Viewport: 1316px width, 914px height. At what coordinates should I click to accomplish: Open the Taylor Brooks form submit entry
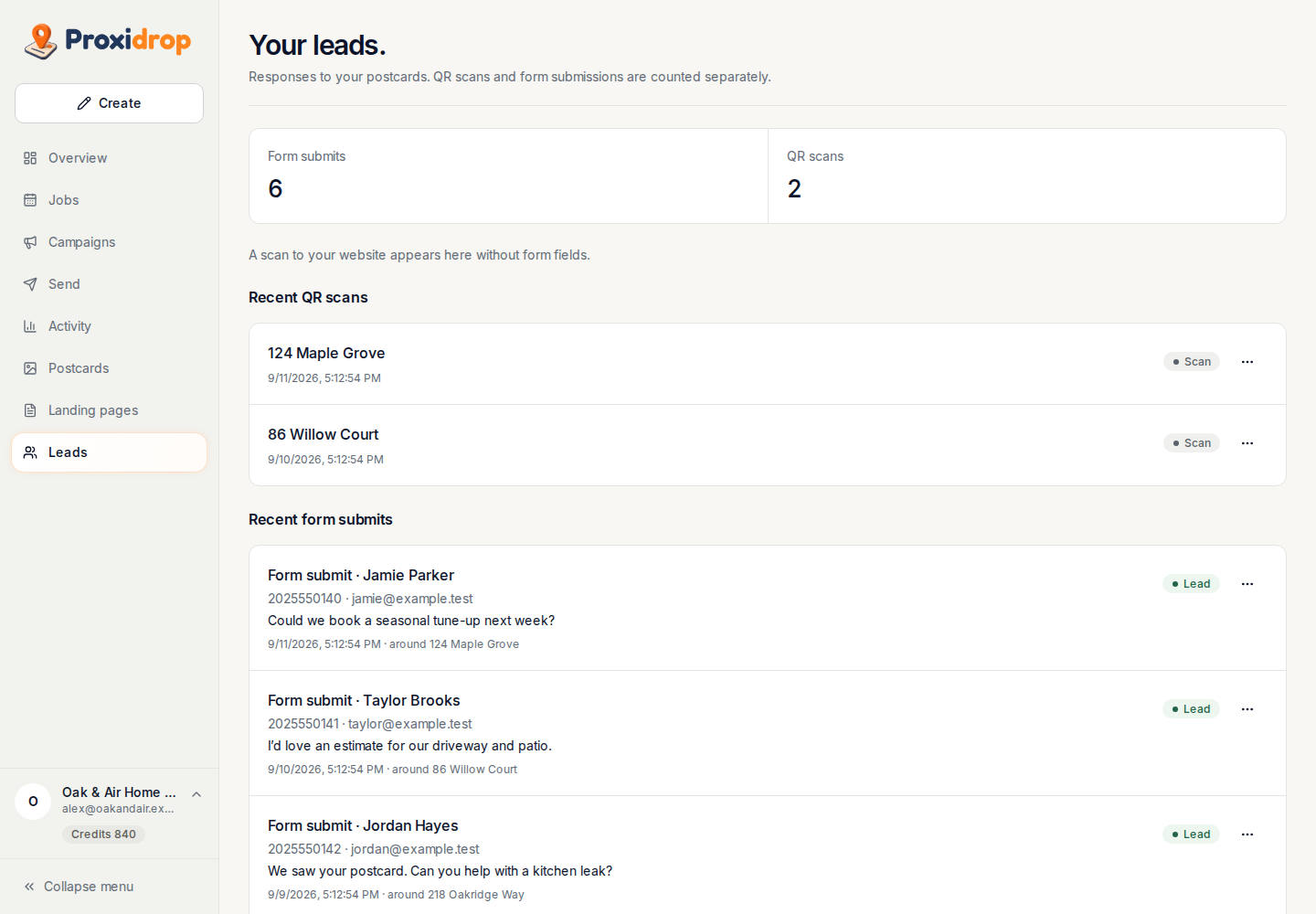tap(767, 733)
